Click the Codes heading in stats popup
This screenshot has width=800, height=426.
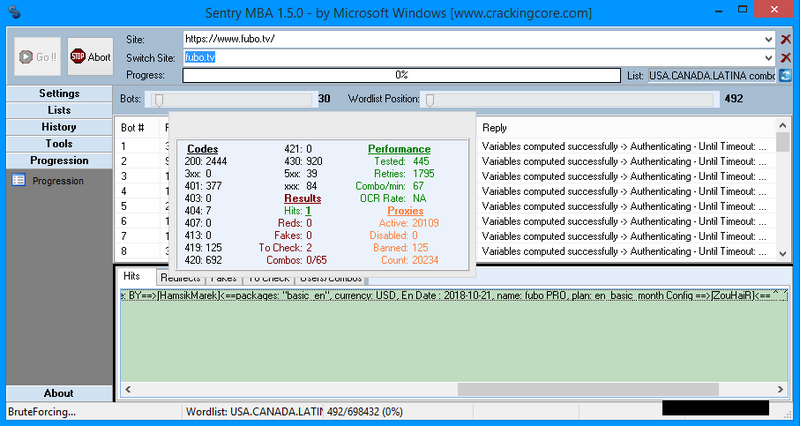(203, 149)
